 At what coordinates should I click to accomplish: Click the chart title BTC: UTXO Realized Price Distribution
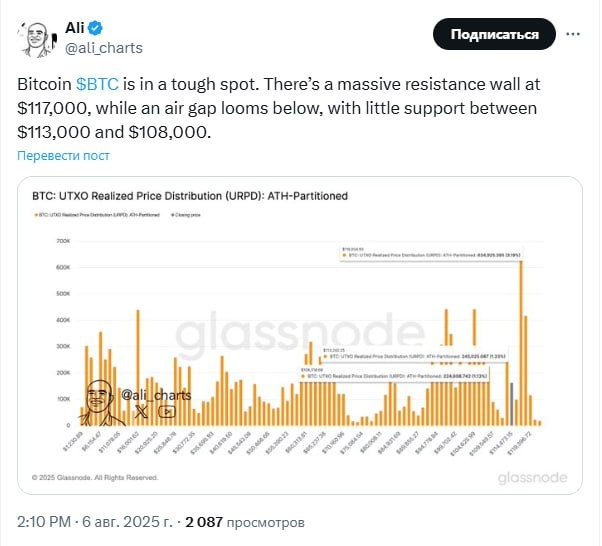pos(190,196)
